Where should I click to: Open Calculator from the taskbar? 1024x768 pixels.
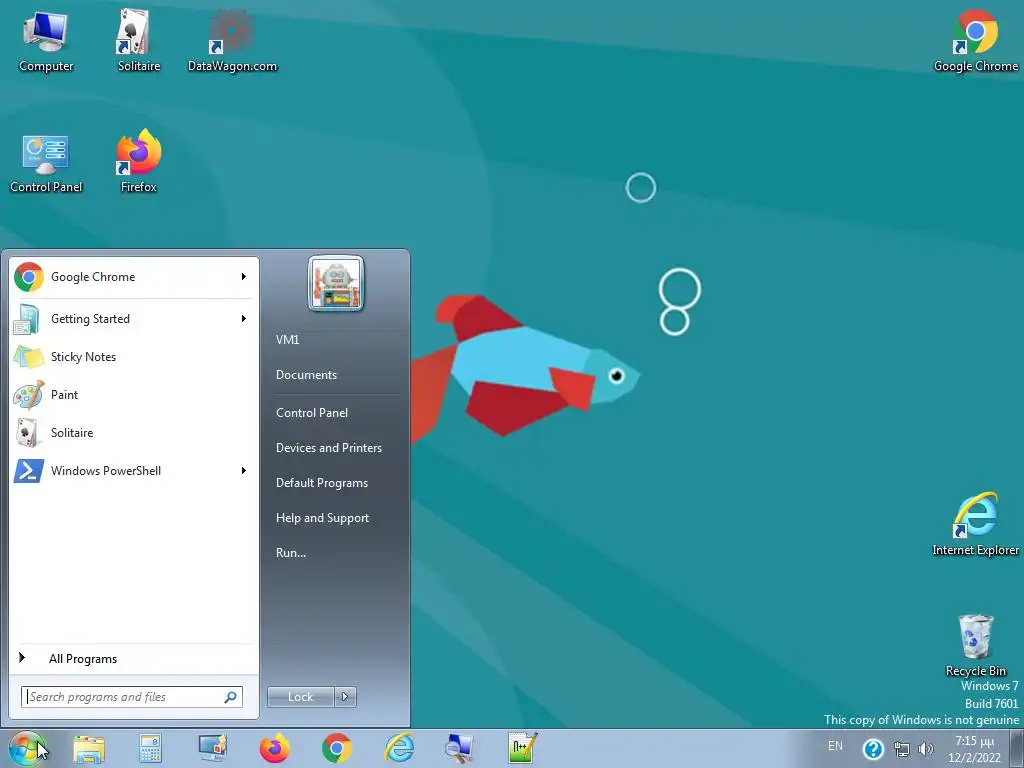[x=150, y=748]
